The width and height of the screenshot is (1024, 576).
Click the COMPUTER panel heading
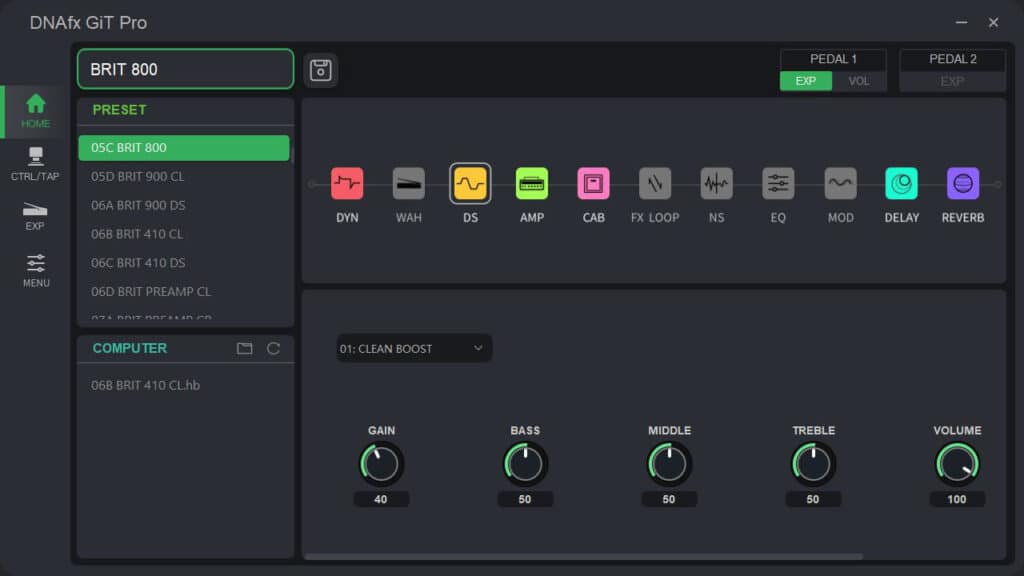point(130,348)
